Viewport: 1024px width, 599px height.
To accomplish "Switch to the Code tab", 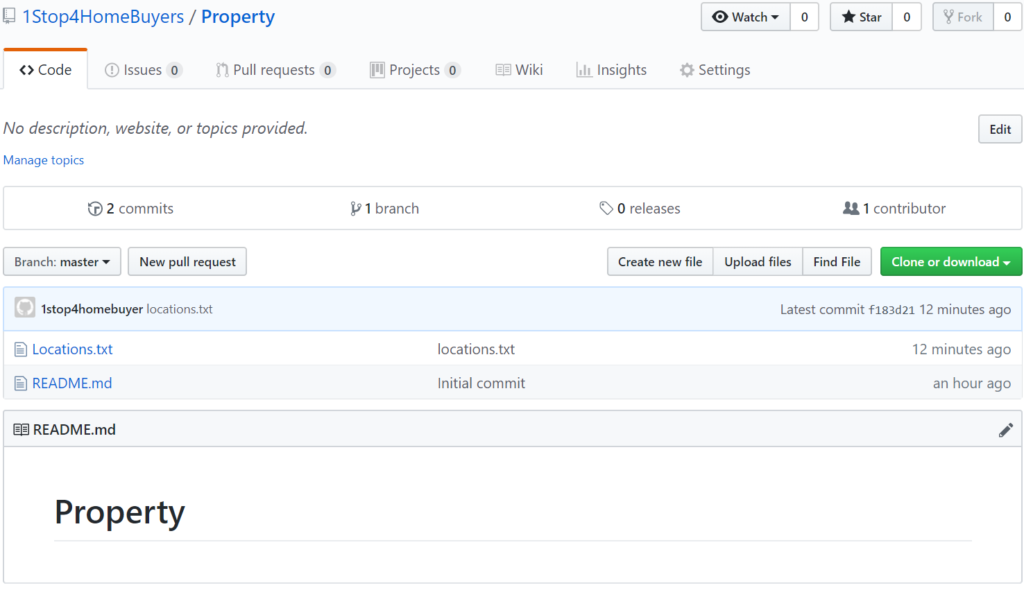I will coord(45,70).
